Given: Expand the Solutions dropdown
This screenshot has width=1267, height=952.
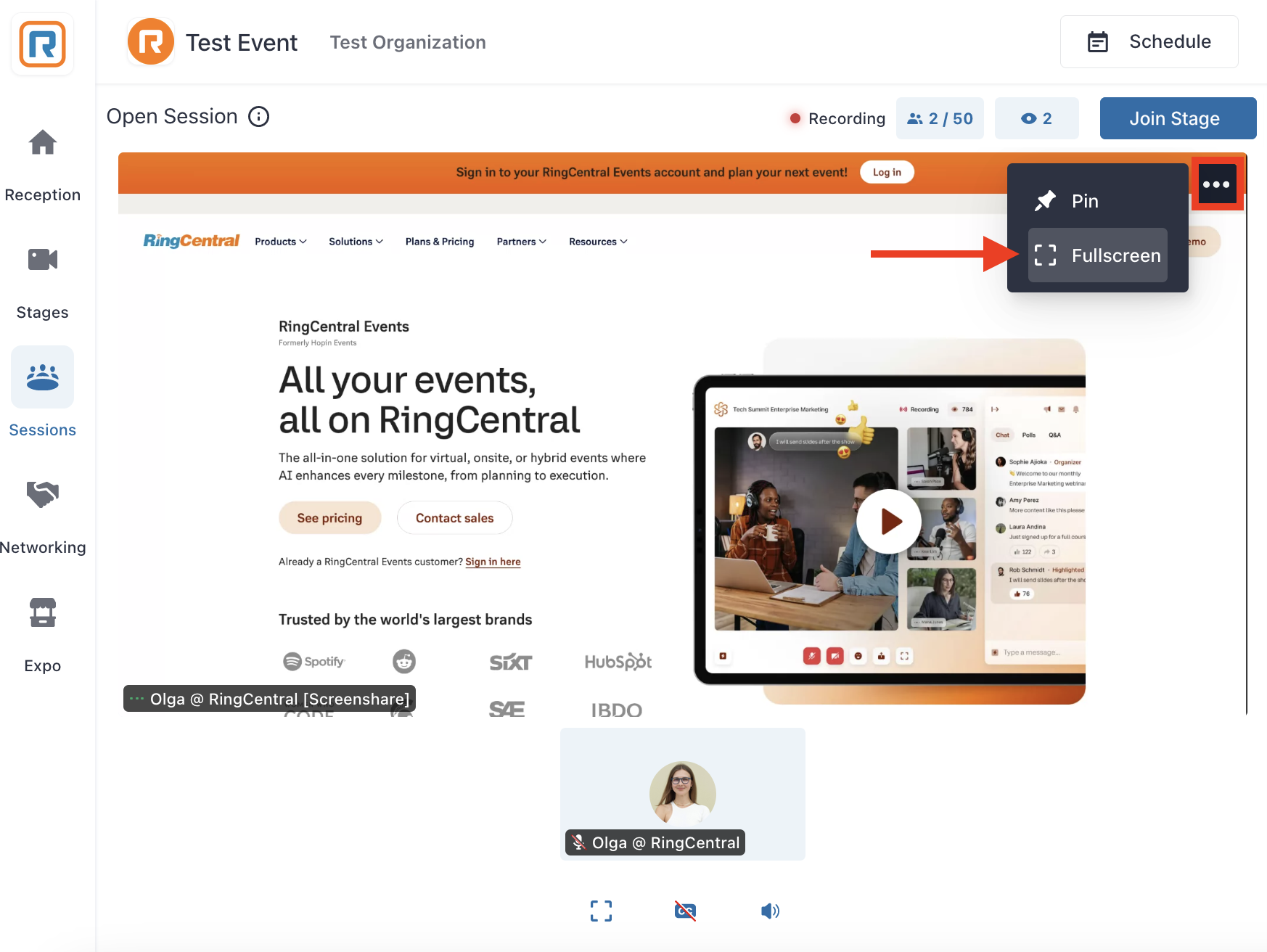Looking at the screenshot, I should pos(356,242).
